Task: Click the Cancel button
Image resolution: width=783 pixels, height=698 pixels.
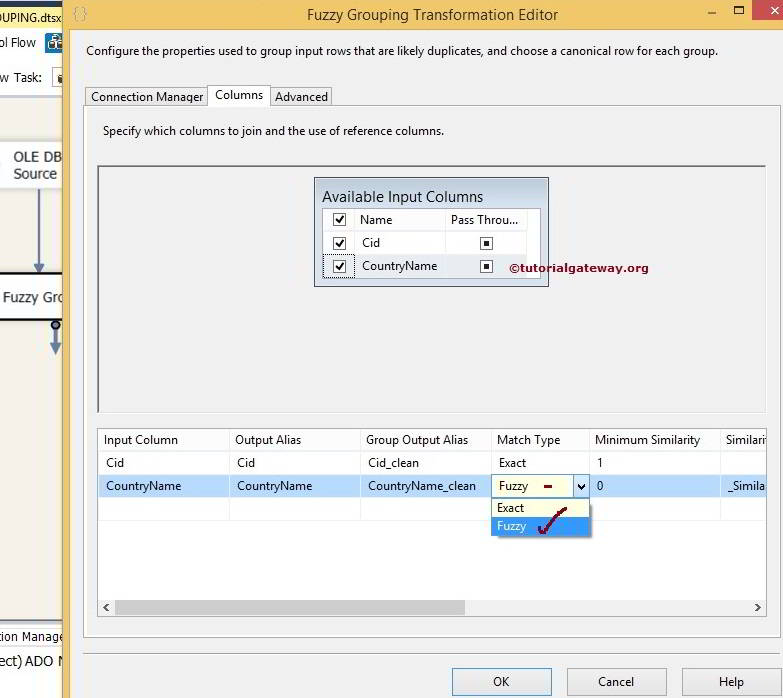Action: 616,682
